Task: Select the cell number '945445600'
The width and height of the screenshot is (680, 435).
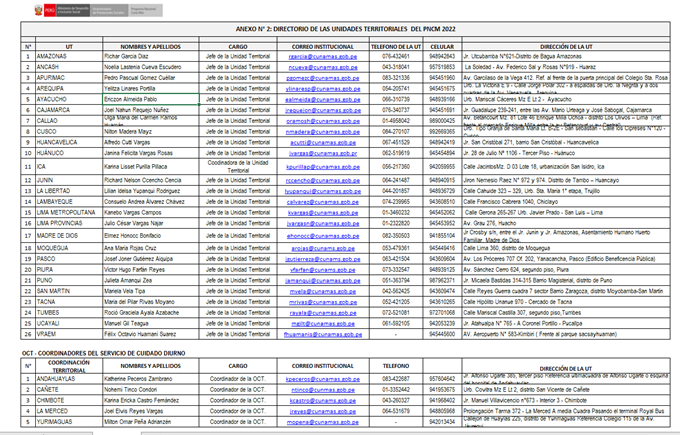Action: 442,334
